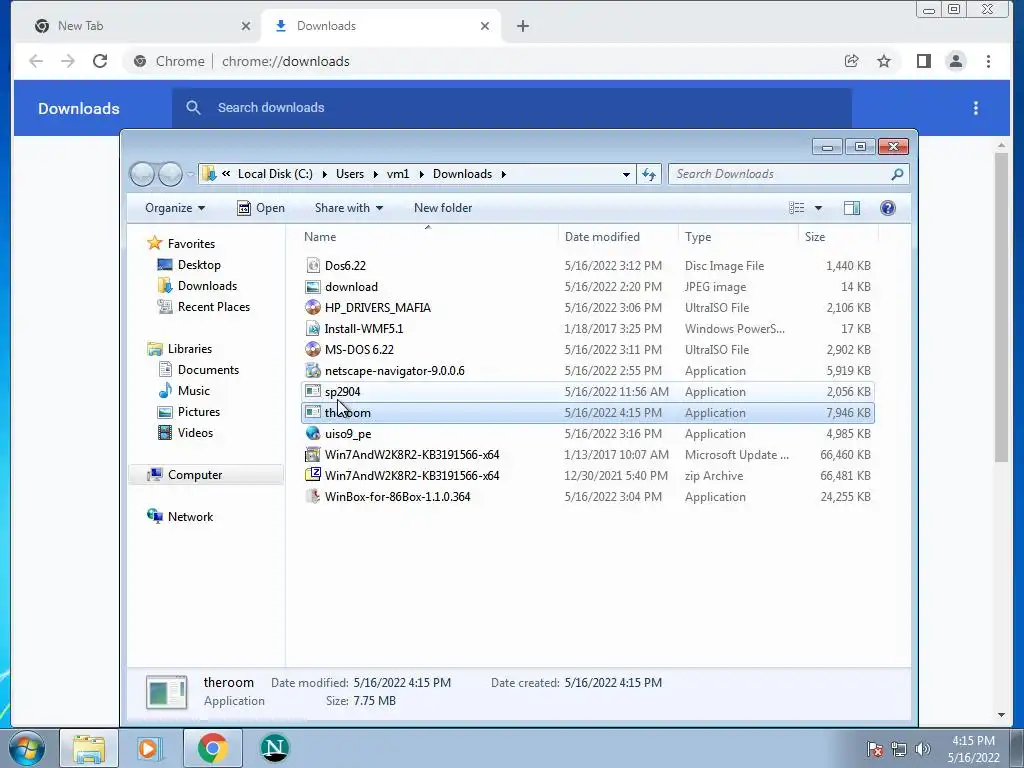1024x768 pixels.
Task: Open Documents library
Action: [x=199, y=370]
